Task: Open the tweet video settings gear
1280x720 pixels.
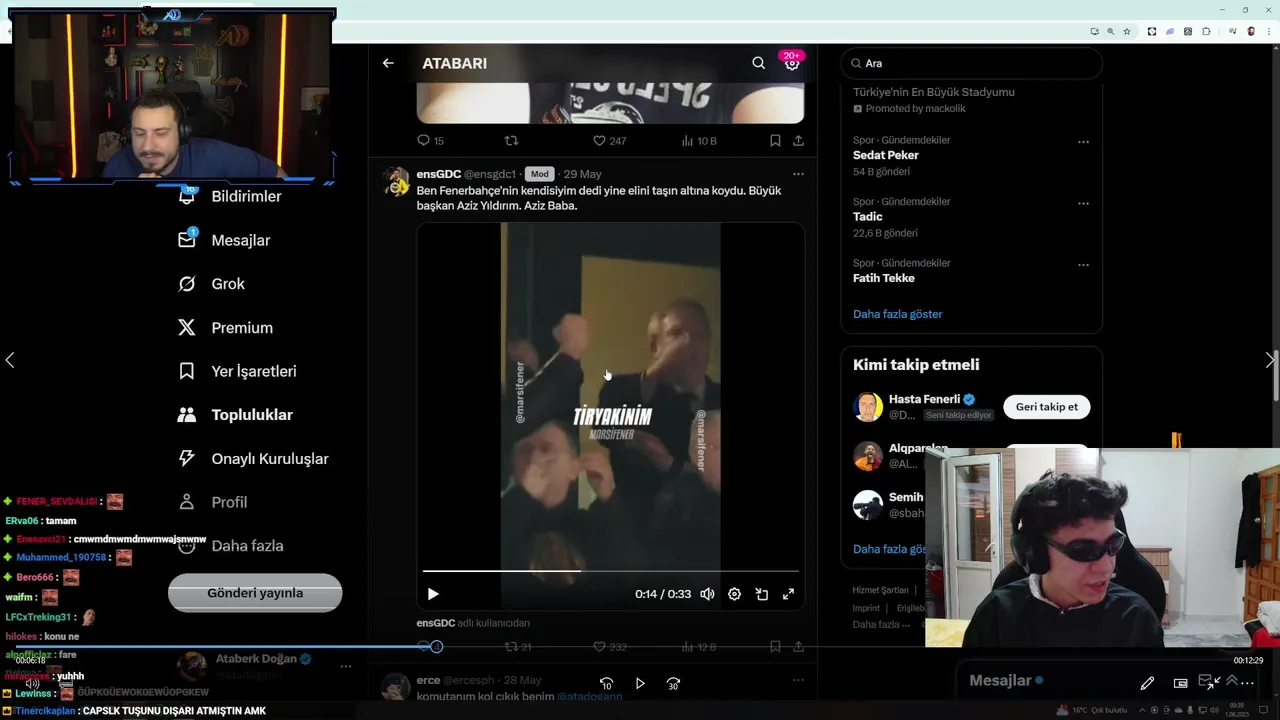Action: click(734, 594)
